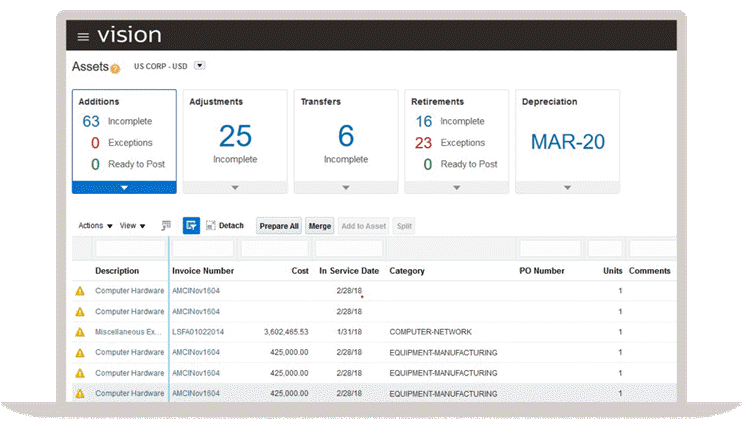Expand the Additions tile arrow
The height and width of the screenshot is (427, 743).
point(124,187)
